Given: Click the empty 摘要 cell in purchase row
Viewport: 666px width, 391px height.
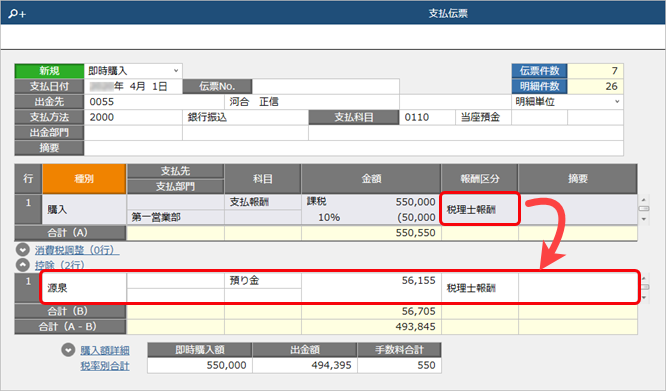Looking at the screenshot, I should (x=578, y=209).
